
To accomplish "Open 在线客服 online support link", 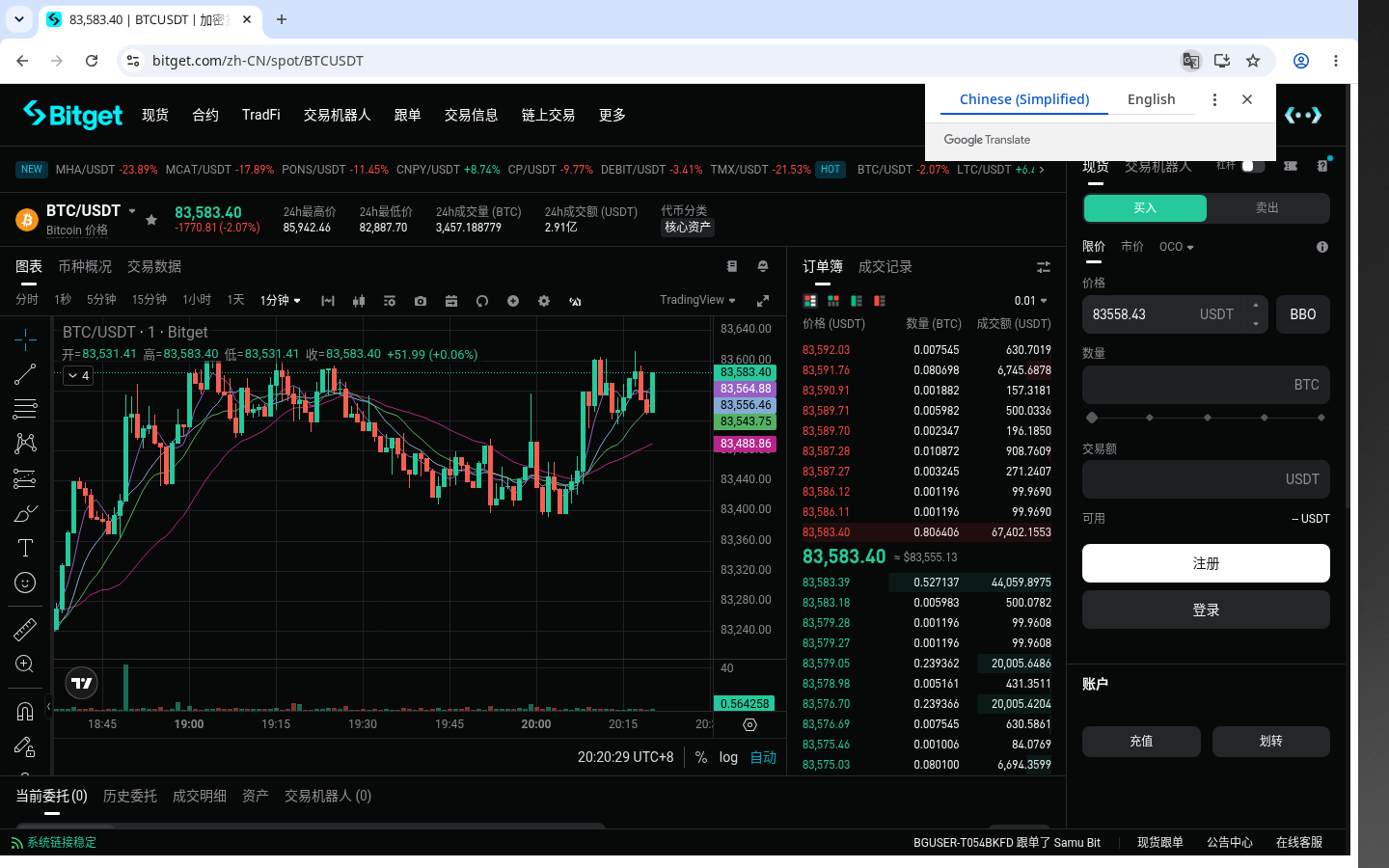I will click(1299, 842).
